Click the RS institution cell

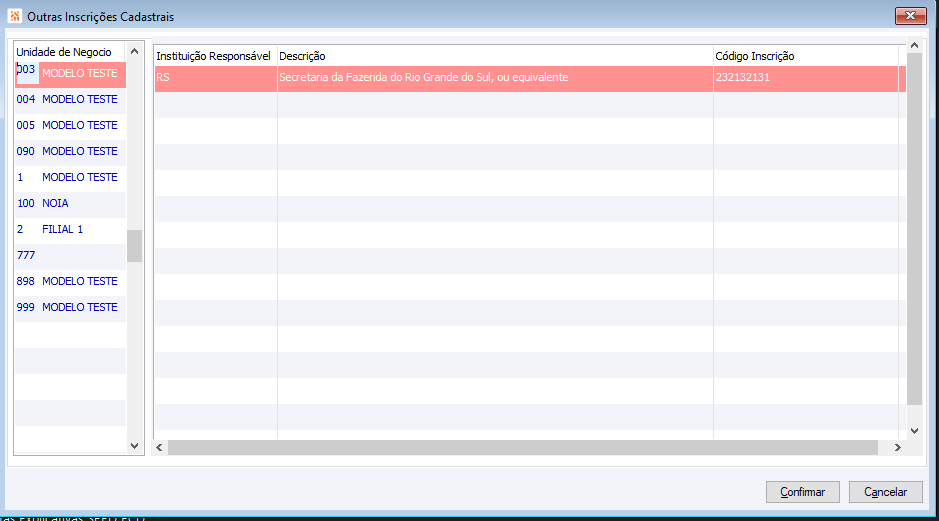[216, 78]
